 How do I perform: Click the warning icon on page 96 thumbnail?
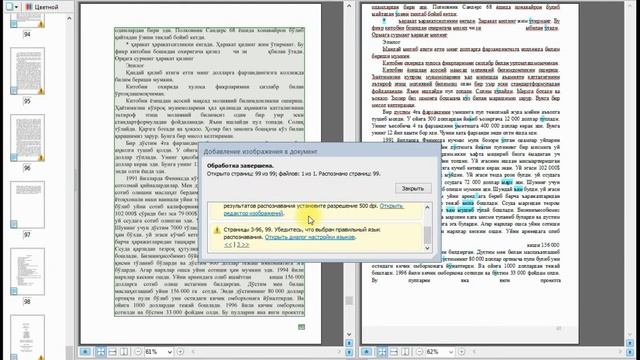tap(41, 158)
